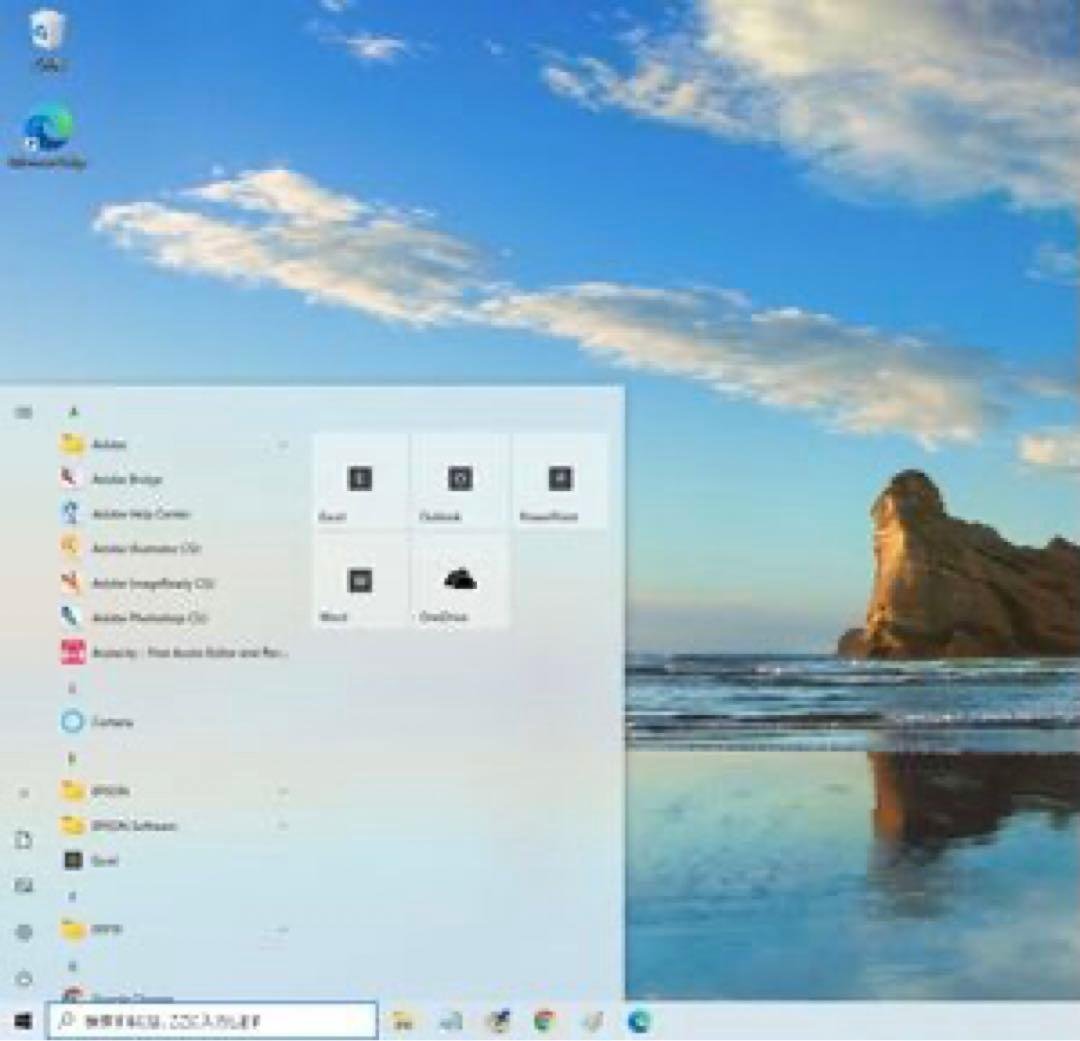The width and height of the screenshot is (1080, 1041).
Task: Launch Adobe Photoshop CS2 from app list
Action: click(176, 617)
